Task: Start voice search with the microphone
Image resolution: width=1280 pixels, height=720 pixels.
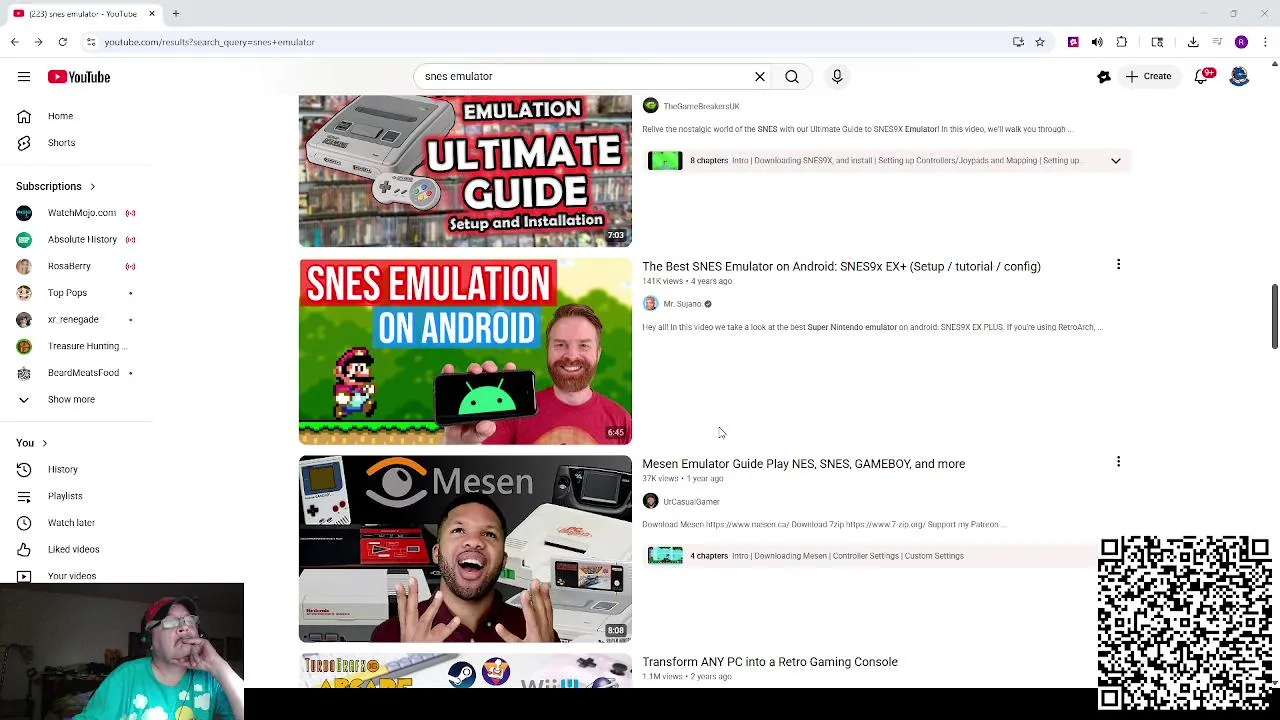Action: (837, 76)
